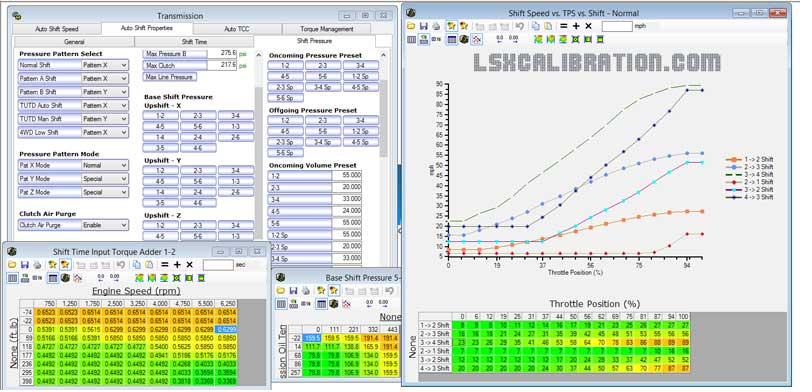Select highlighted 0.6299 cell in Torque Adder table
The height and width of the screenshot is (392, 812).
(226, 328)
